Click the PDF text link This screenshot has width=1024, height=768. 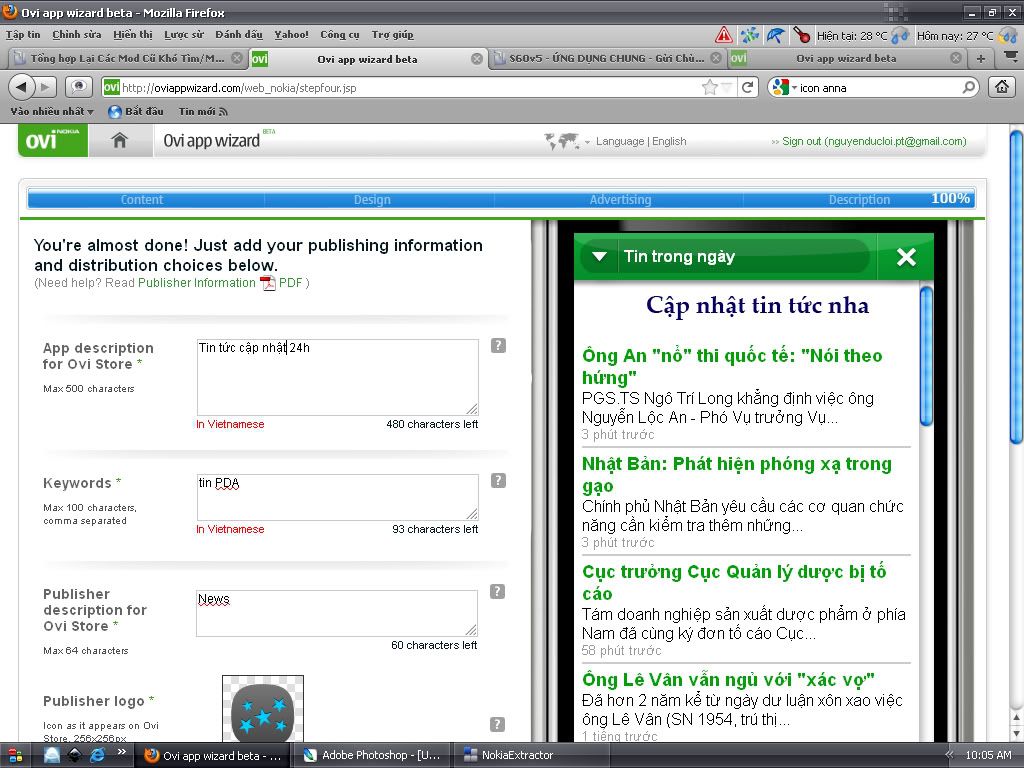pos(291,283)
